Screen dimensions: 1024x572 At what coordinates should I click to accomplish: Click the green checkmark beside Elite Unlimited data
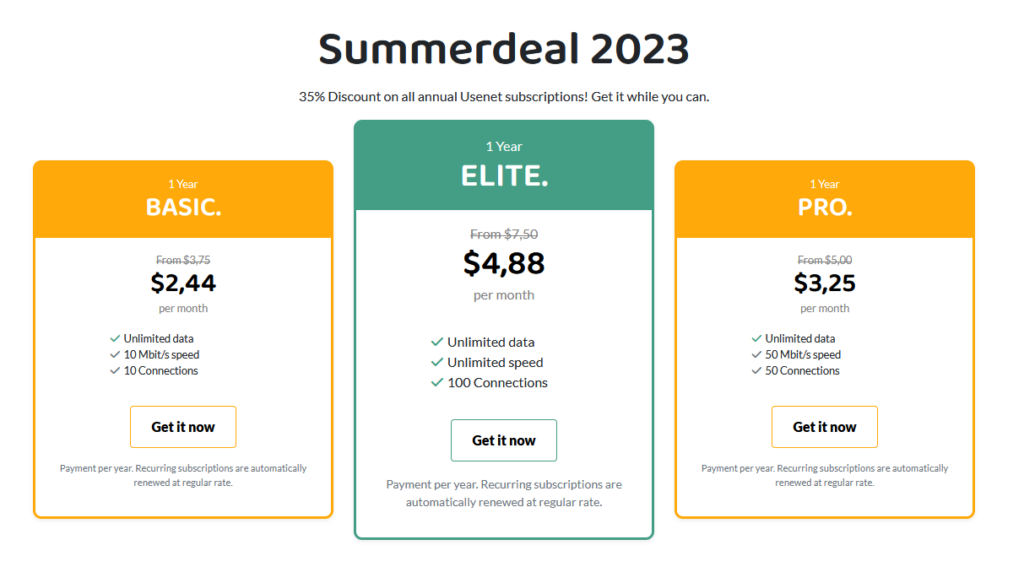[437, 342]
